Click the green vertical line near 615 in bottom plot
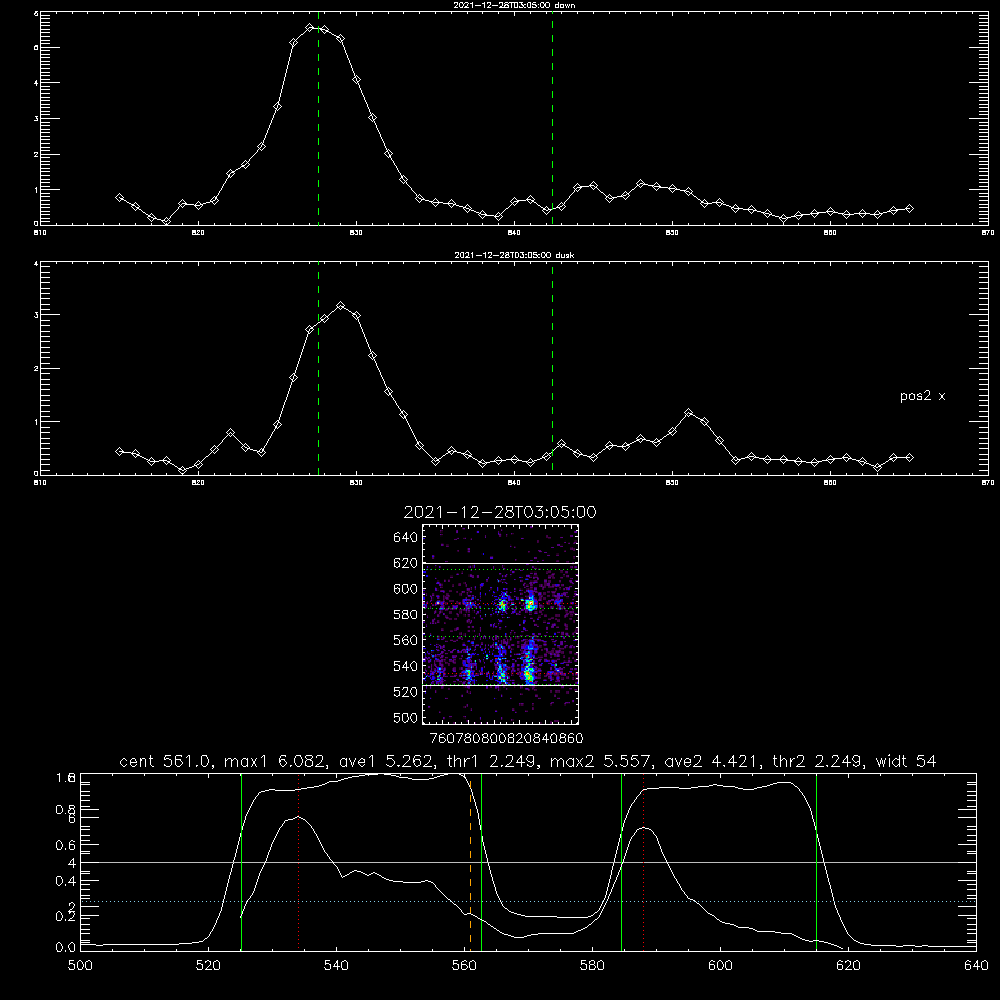The height and width of the screenshot is (1000, 1000). 816,861
